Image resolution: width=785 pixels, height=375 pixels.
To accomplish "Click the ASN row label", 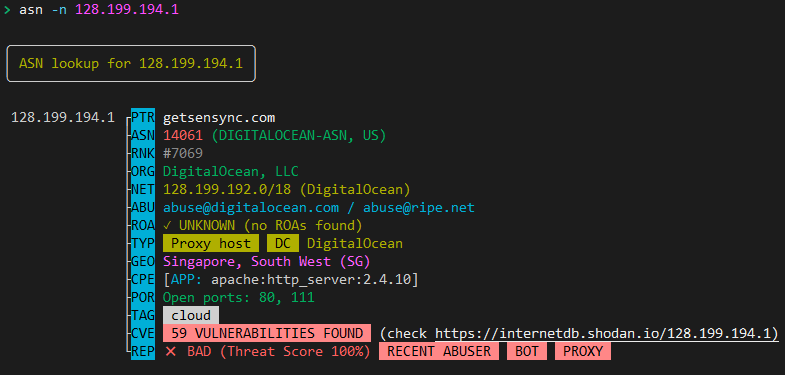I will point(143,136).
